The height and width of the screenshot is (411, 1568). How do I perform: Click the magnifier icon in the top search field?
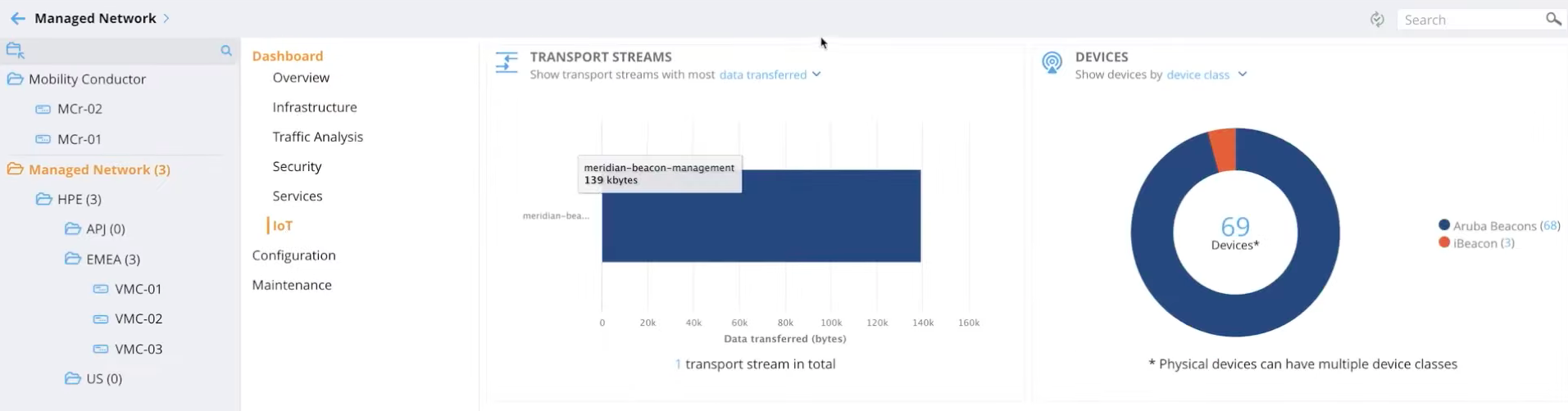1553,19
